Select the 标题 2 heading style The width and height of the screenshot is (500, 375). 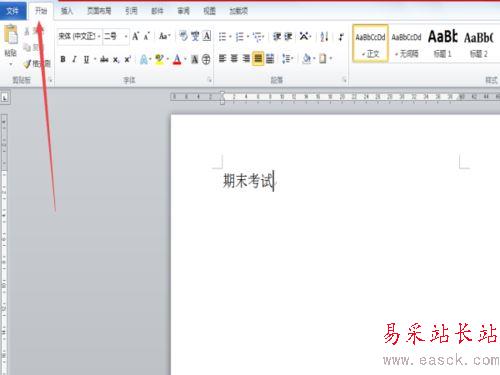(x=479, y=43)
